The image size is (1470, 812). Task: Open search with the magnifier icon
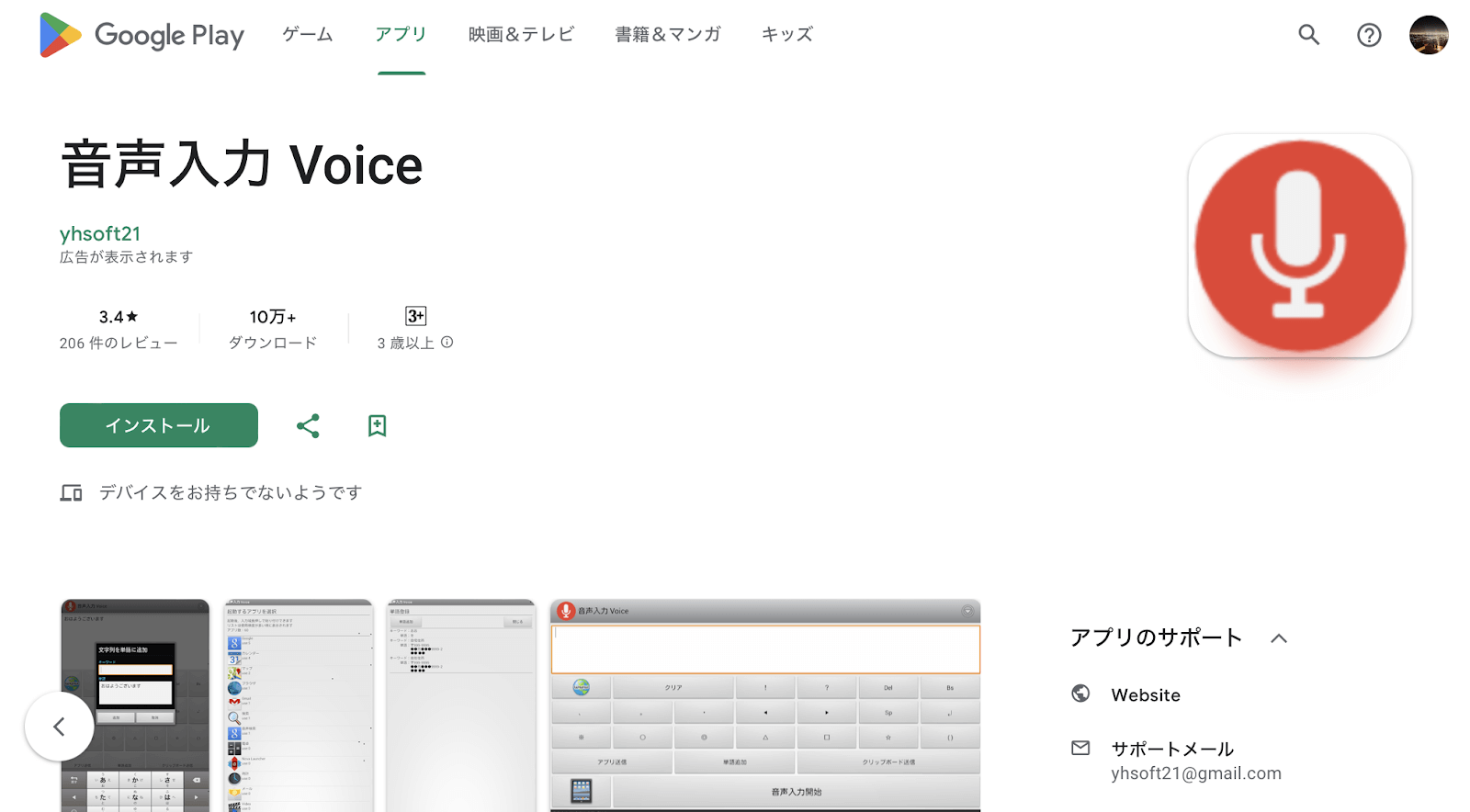[1309, 35]
